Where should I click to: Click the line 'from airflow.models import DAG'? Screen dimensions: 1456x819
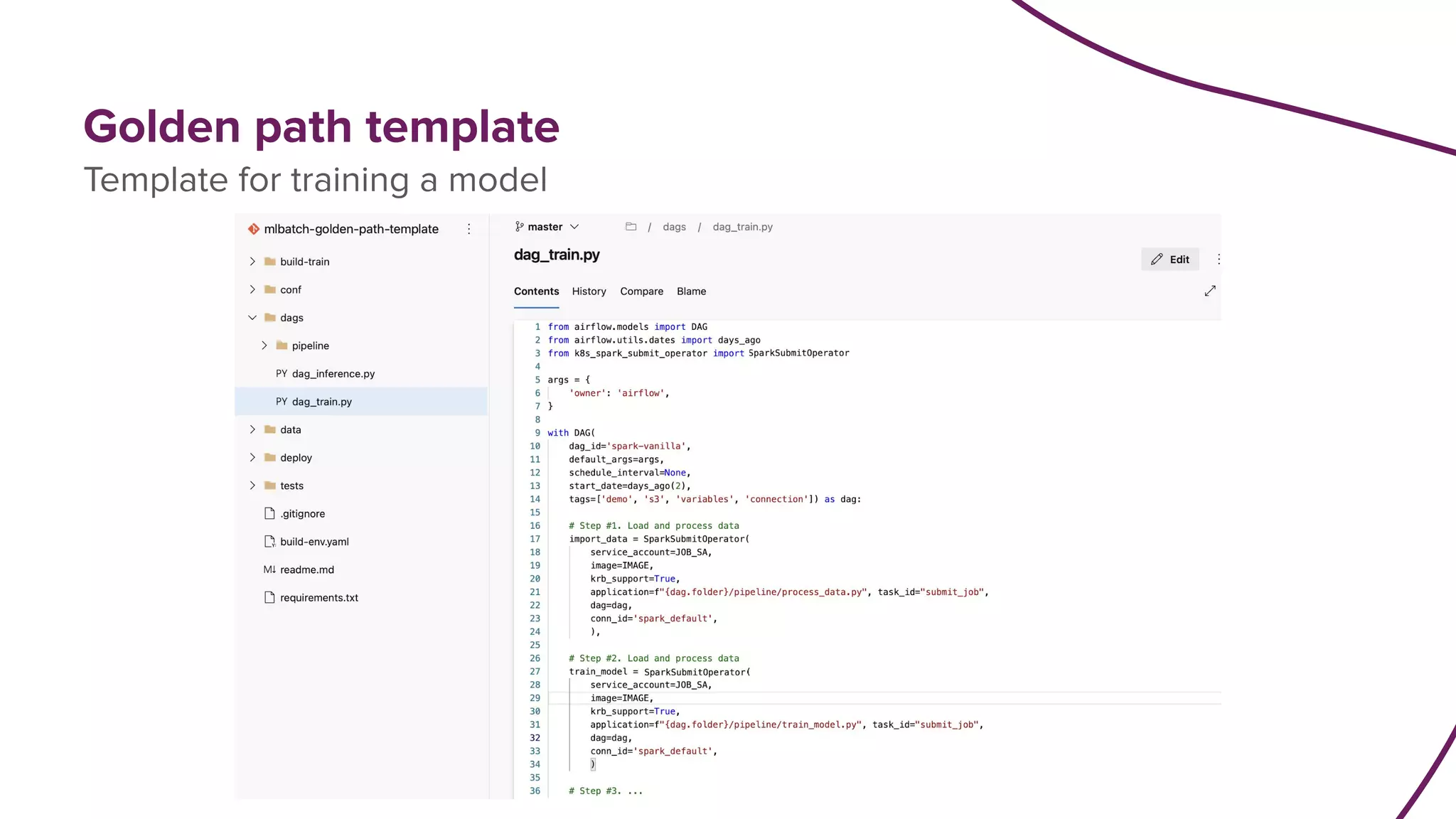coord(627,327)
